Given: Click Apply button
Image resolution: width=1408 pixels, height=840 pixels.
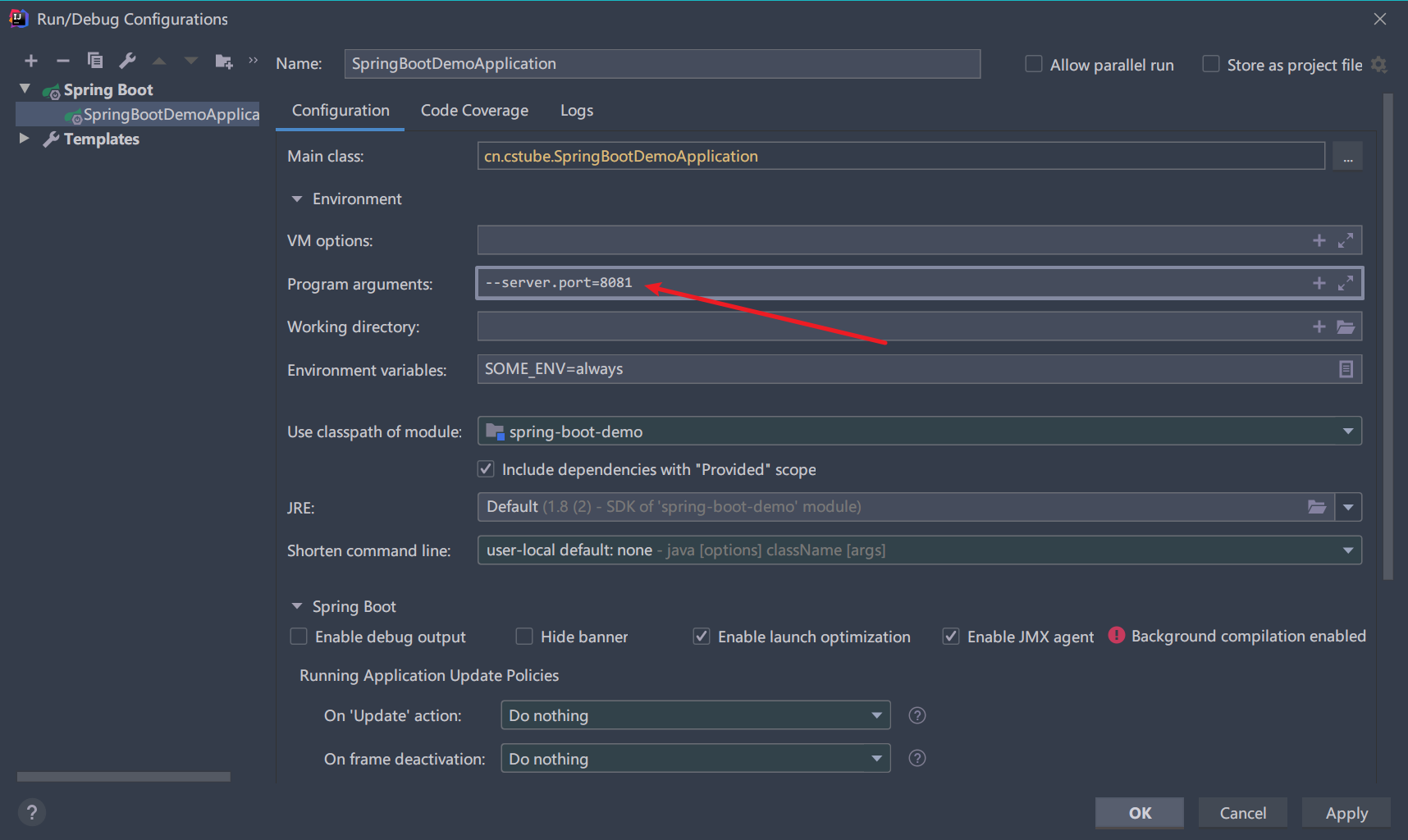Looking at the screenshot, I should tap(1346, 813).
